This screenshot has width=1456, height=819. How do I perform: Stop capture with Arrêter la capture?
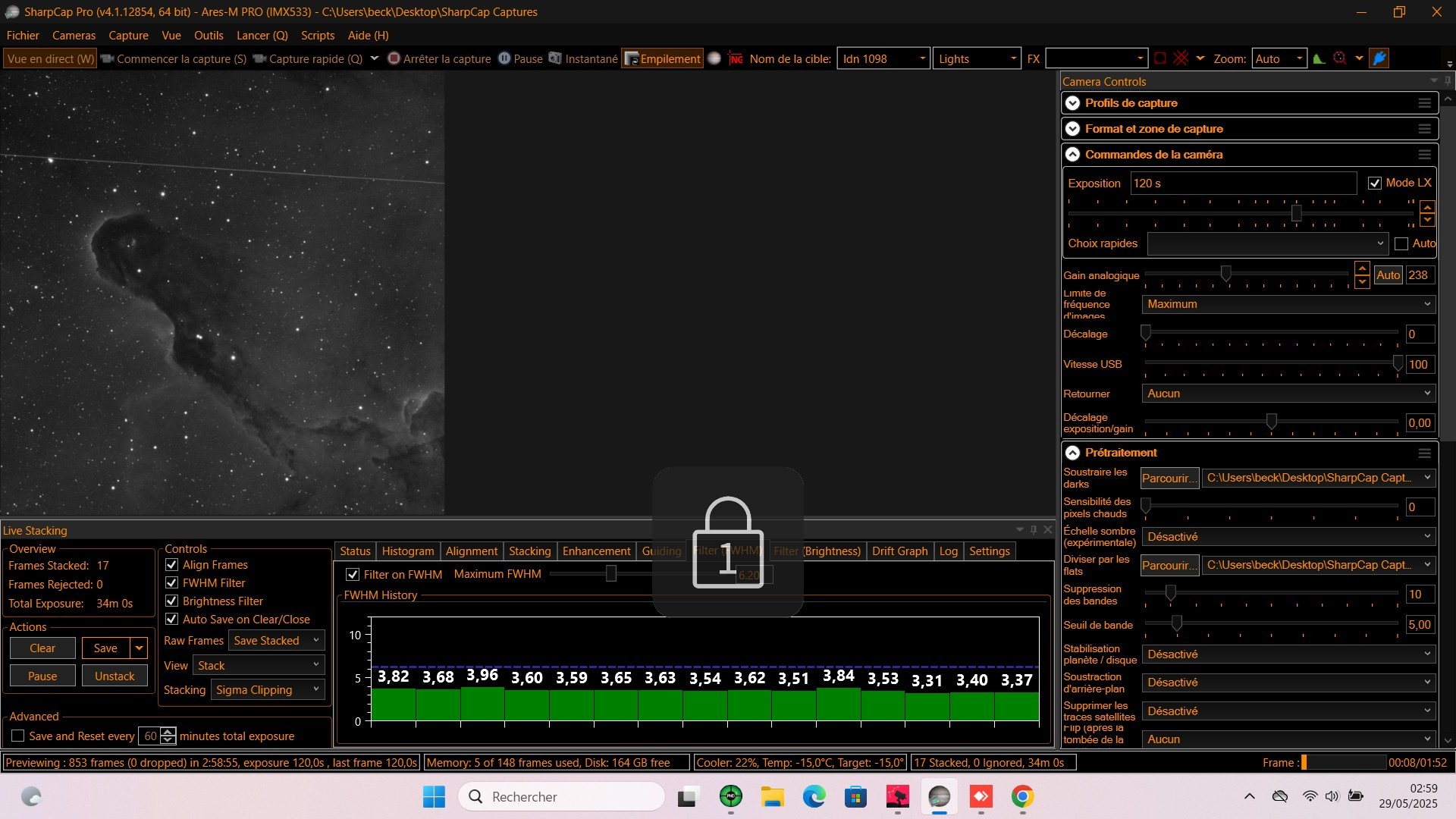click(439, 58)
